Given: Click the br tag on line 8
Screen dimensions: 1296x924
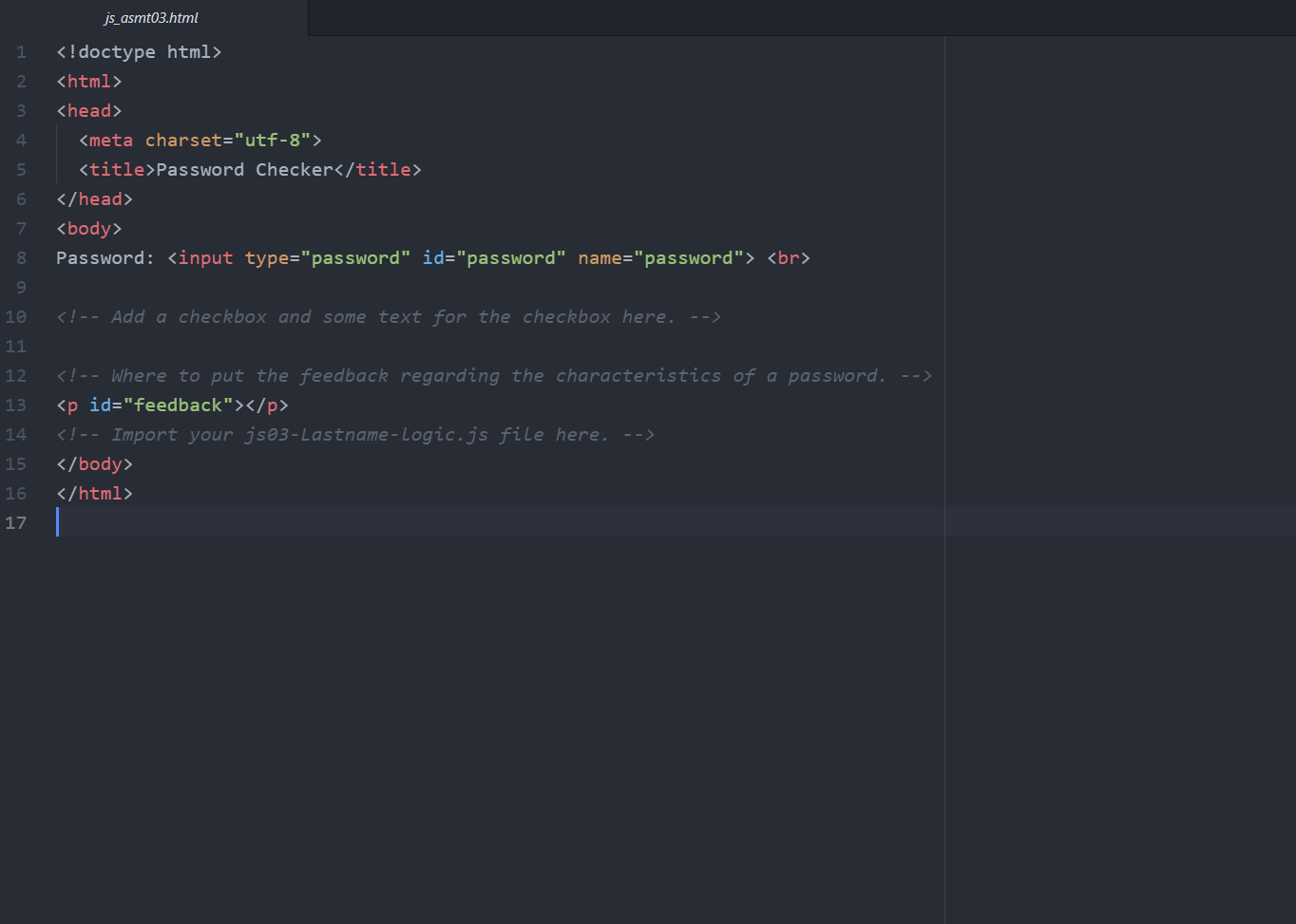Looking at the screenshot, I should coord(787,257).
